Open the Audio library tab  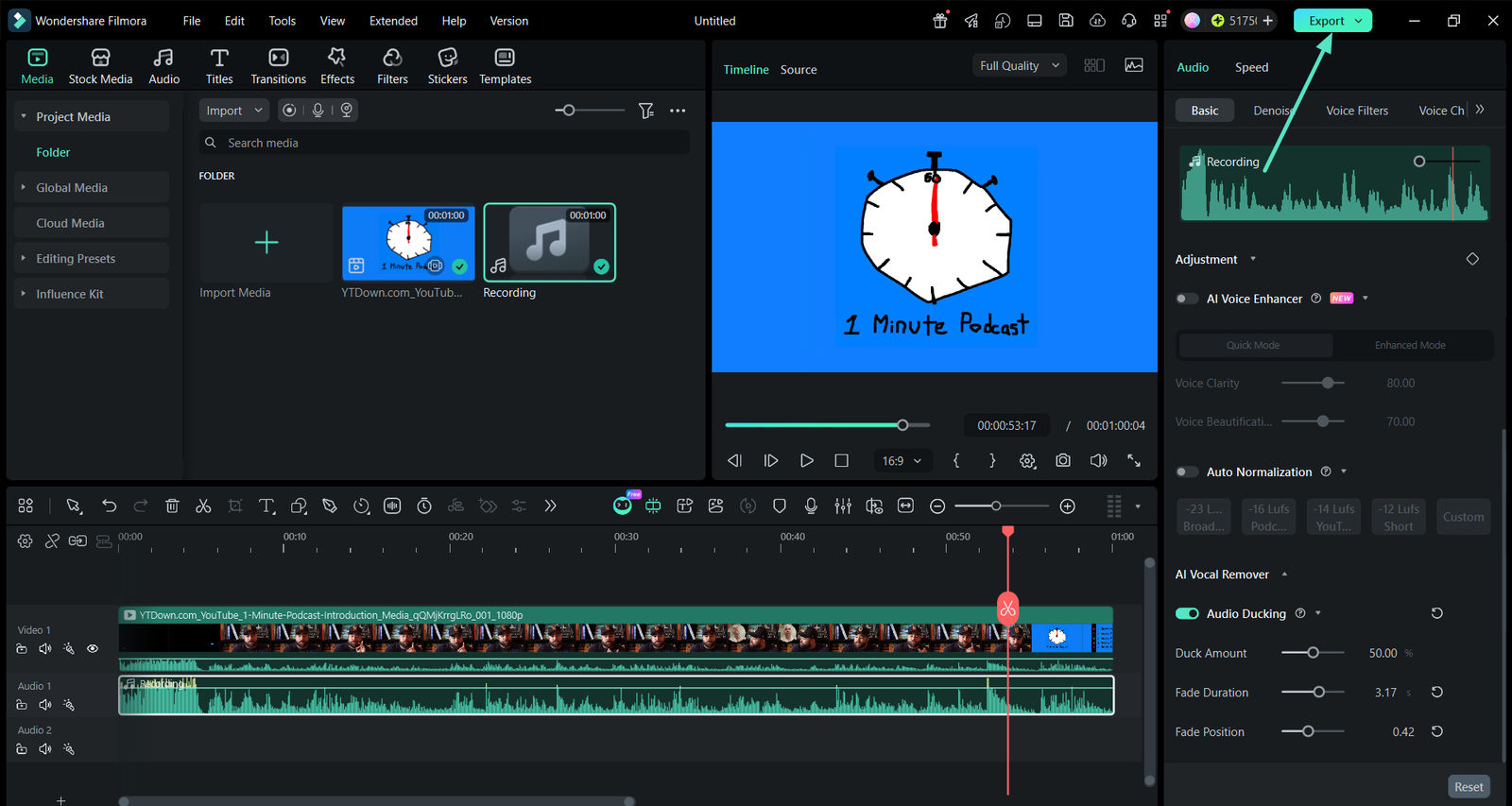[163, 67]
